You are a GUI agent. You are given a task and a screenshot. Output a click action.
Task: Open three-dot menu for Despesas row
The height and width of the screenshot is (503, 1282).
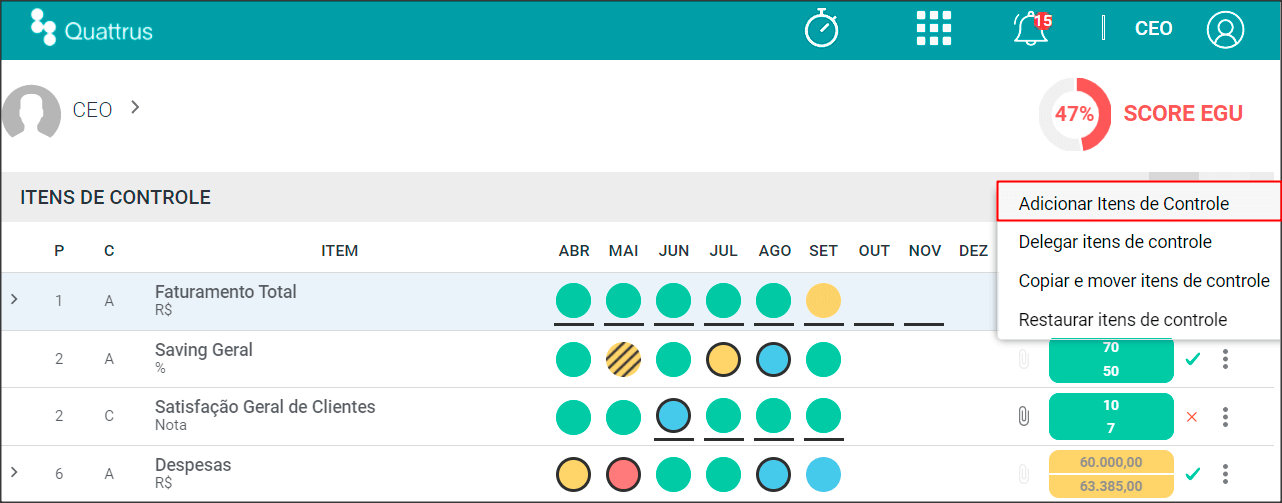pos(1225,474)
